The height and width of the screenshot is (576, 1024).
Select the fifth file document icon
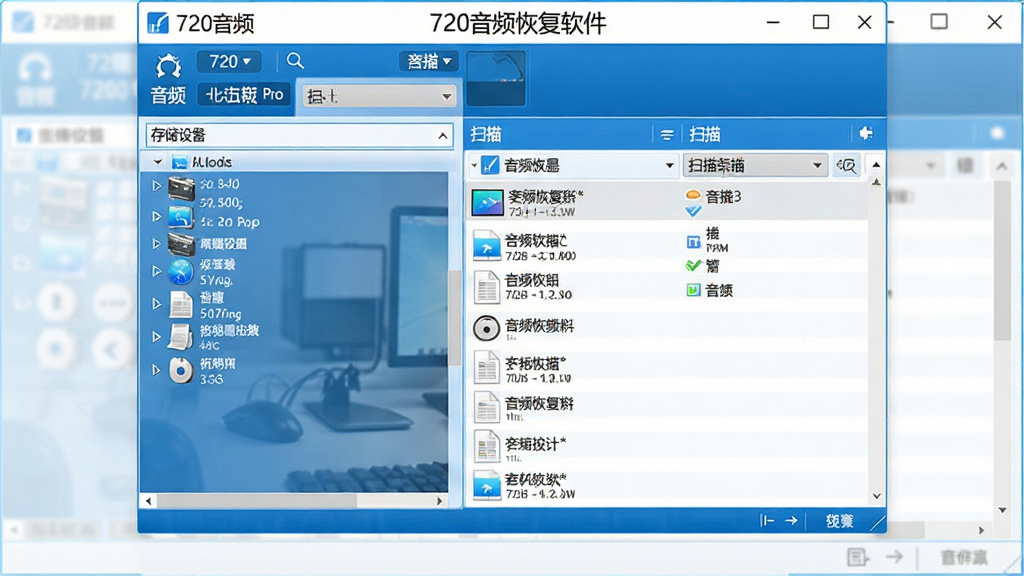(x=487, y=368)
